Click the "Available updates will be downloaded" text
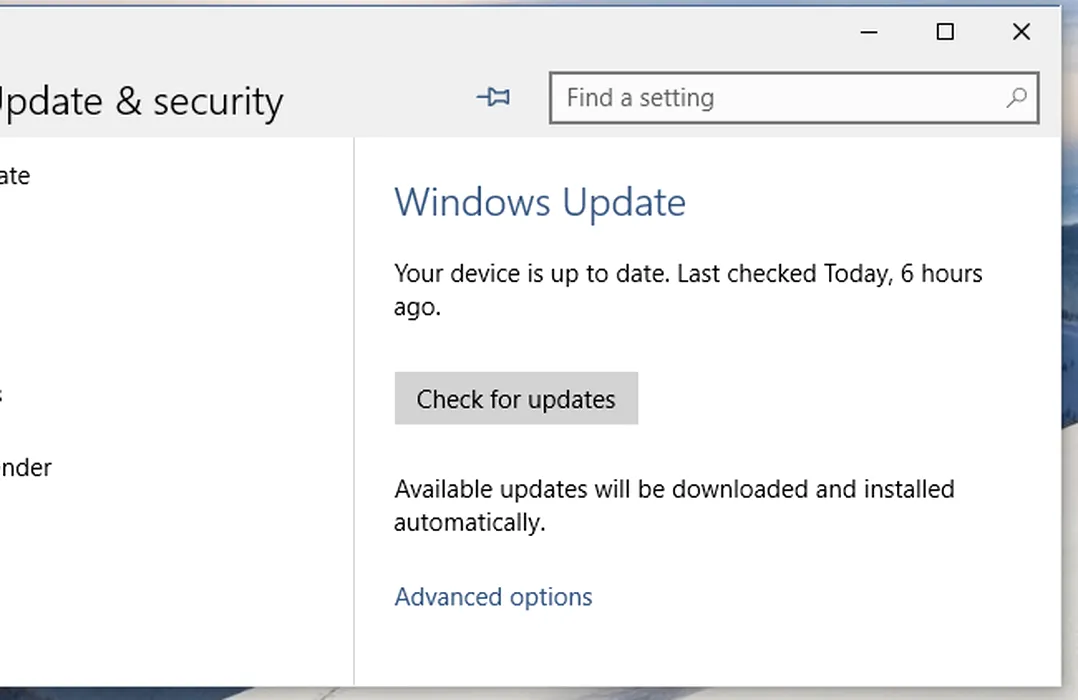Viewport: 1078px width, 700px height. click(674, 489)
